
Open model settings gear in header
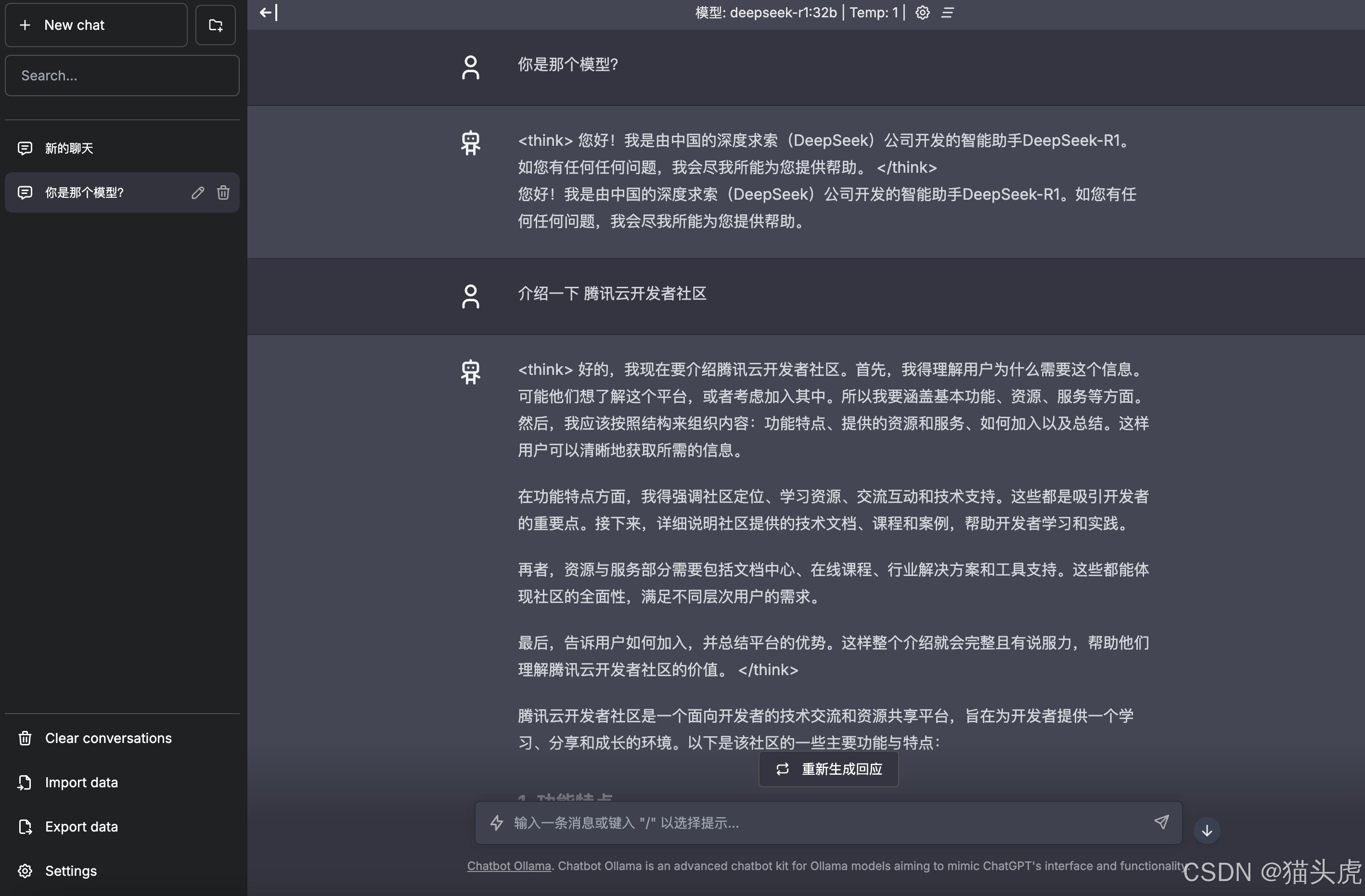click(x=922, y=13)
